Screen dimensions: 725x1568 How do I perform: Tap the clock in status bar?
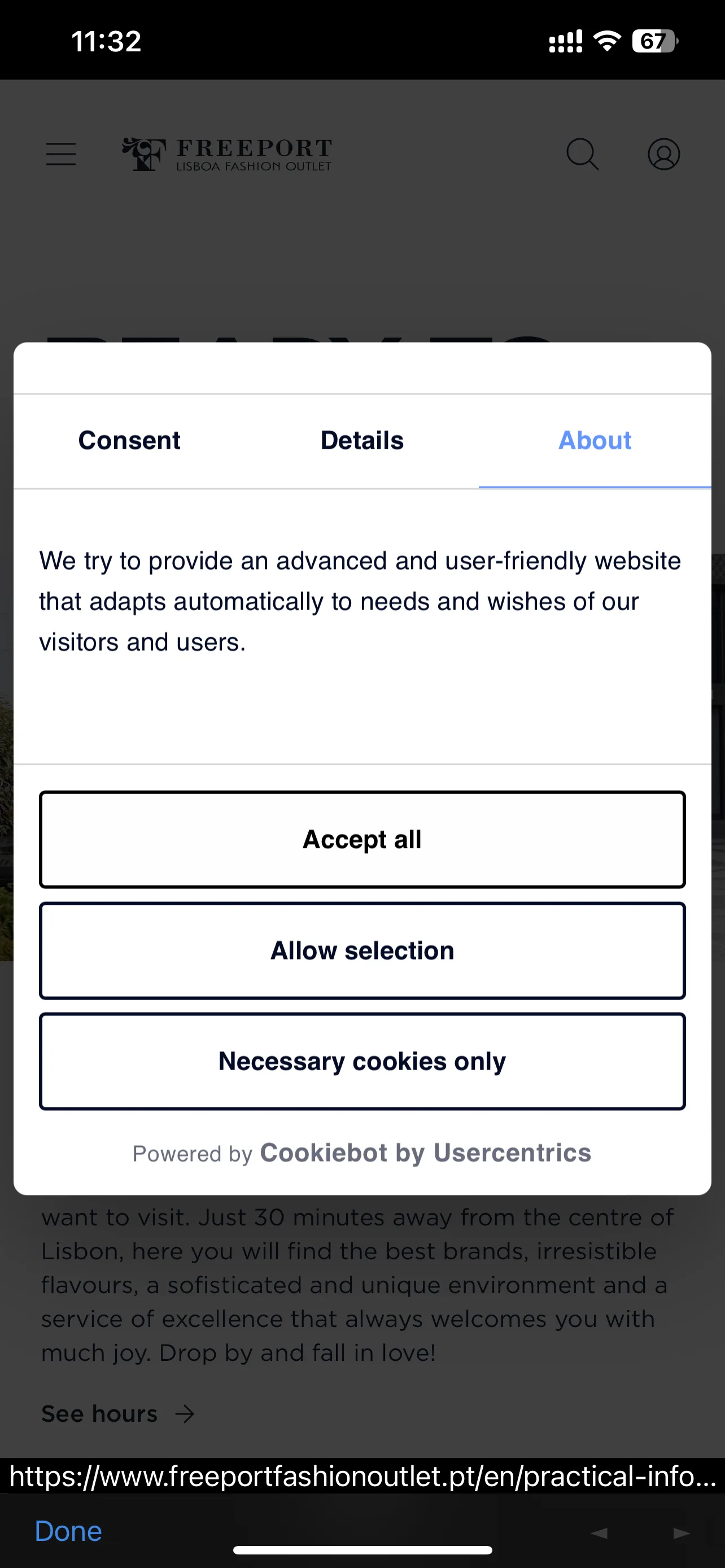coord(107,41)
